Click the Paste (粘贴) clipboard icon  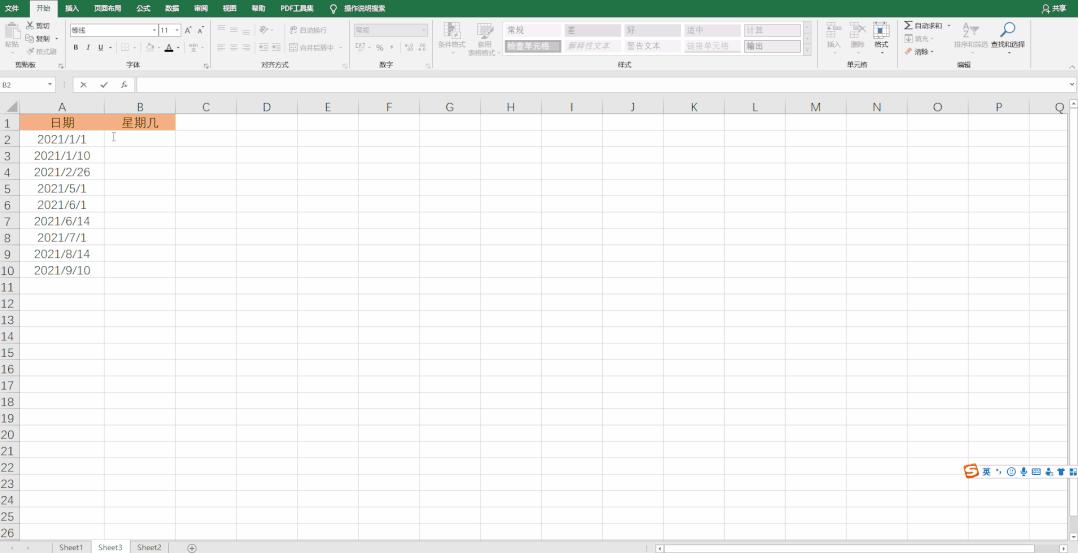click(x=12, y=32)
